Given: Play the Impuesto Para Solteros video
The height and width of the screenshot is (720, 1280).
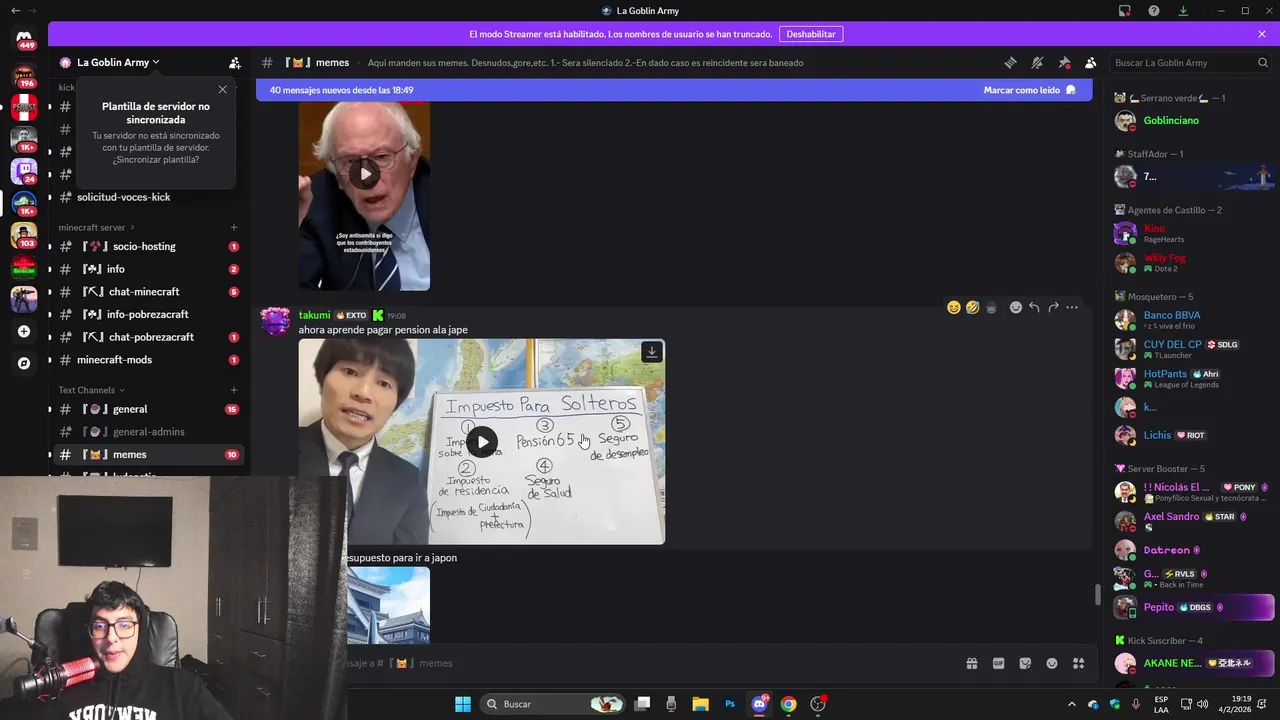Looking at the screenshot, I should [482, 442].
